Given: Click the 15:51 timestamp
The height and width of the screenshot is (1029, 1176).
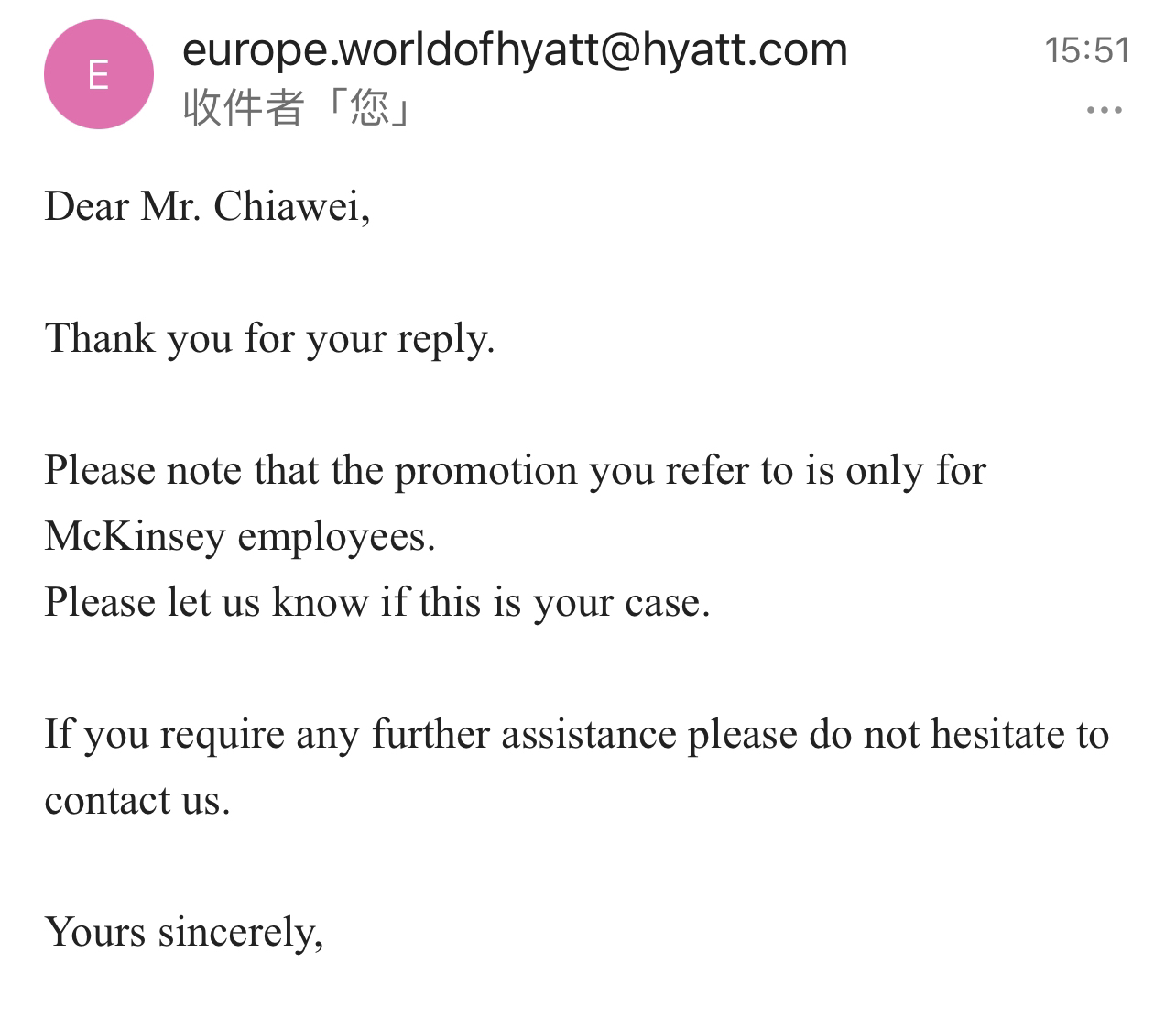Looking at the screenshot, I should [x=1087, y=49].
